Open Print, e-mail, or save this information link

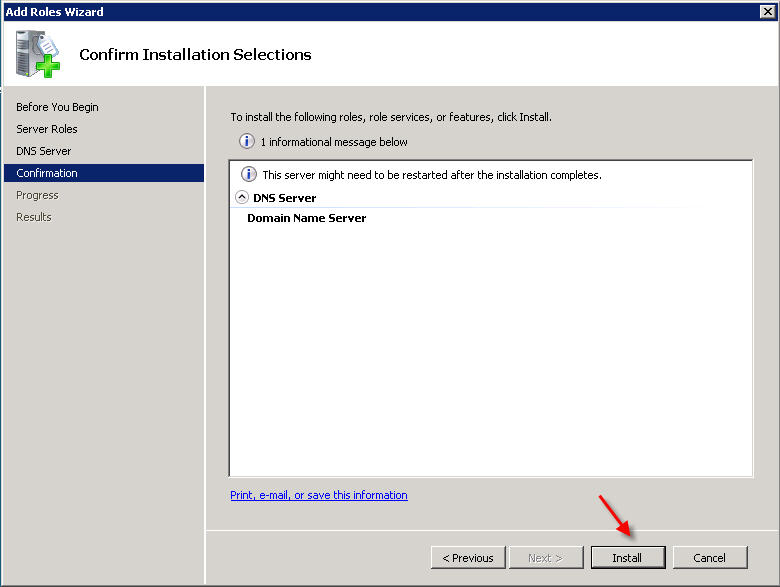319,495
